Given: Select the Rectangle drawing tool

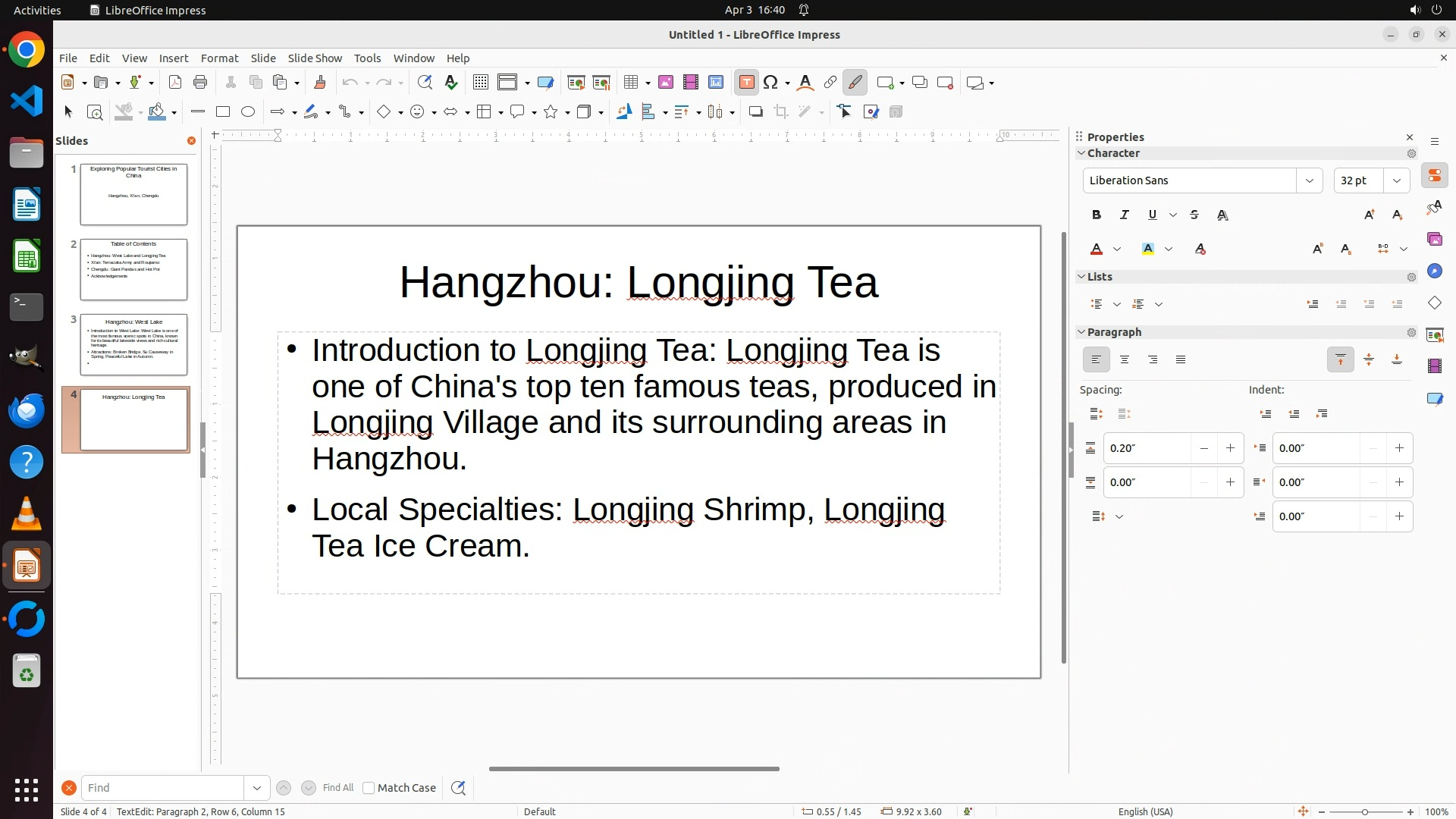Looking at the screenshot, I should [x=223, y=112].
